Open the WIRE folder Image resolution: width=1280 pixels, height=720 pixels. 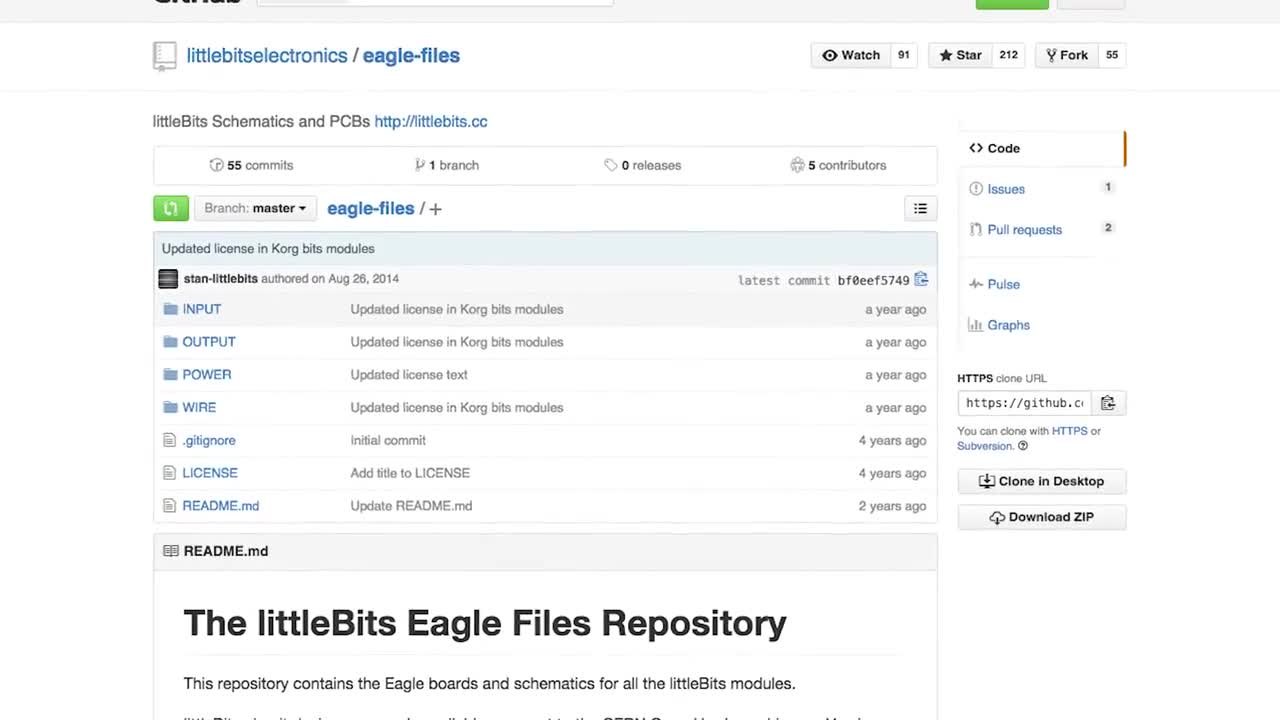tap(199, 408)
